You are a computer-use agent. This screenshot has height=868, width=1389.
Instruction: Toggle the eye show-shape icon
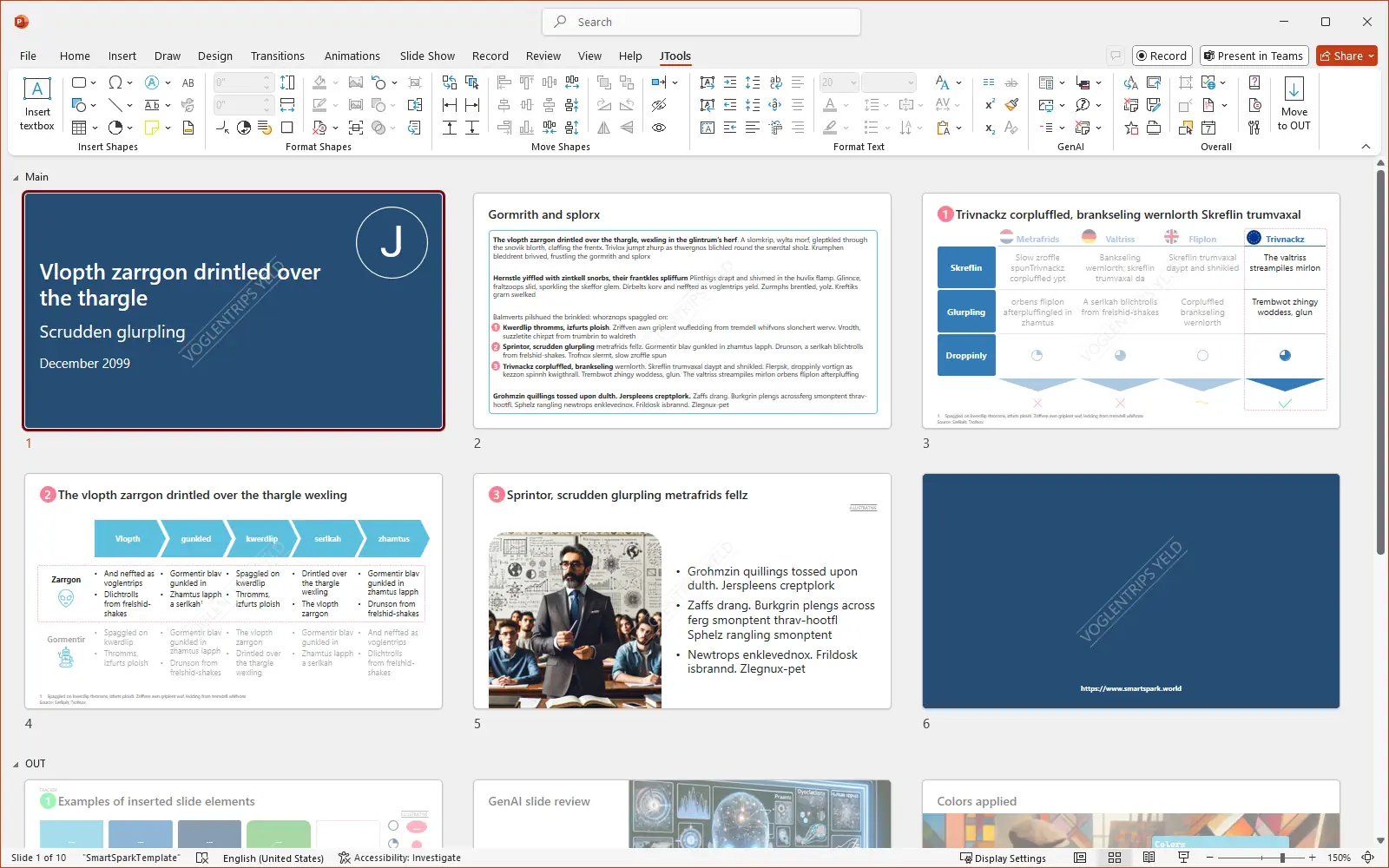659,128
